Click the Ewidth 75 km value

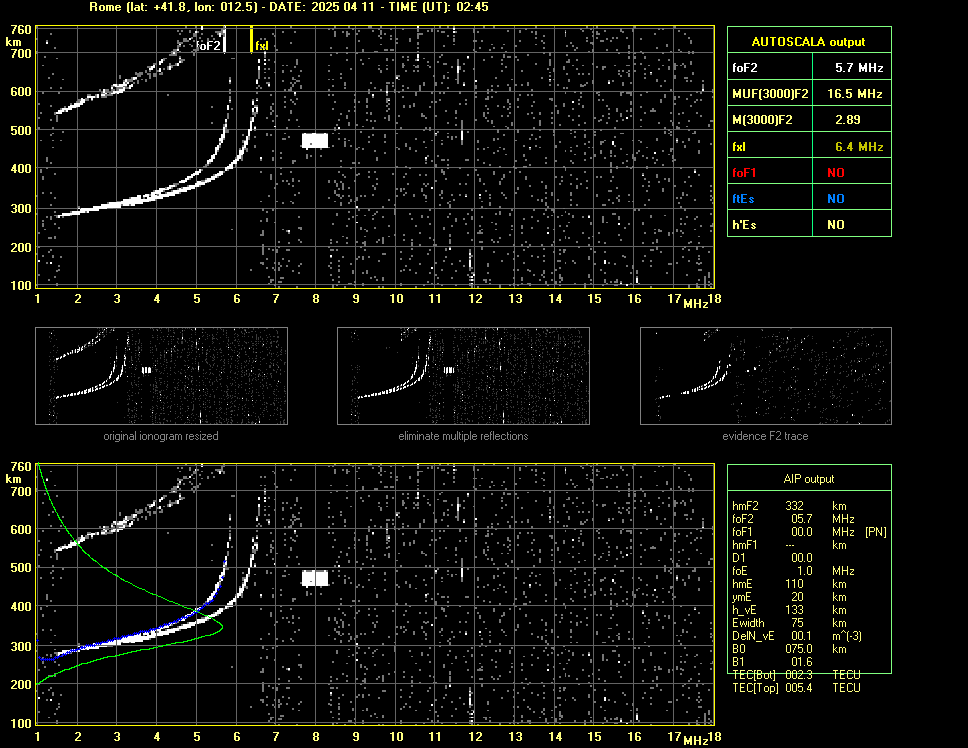pos(797,623)
